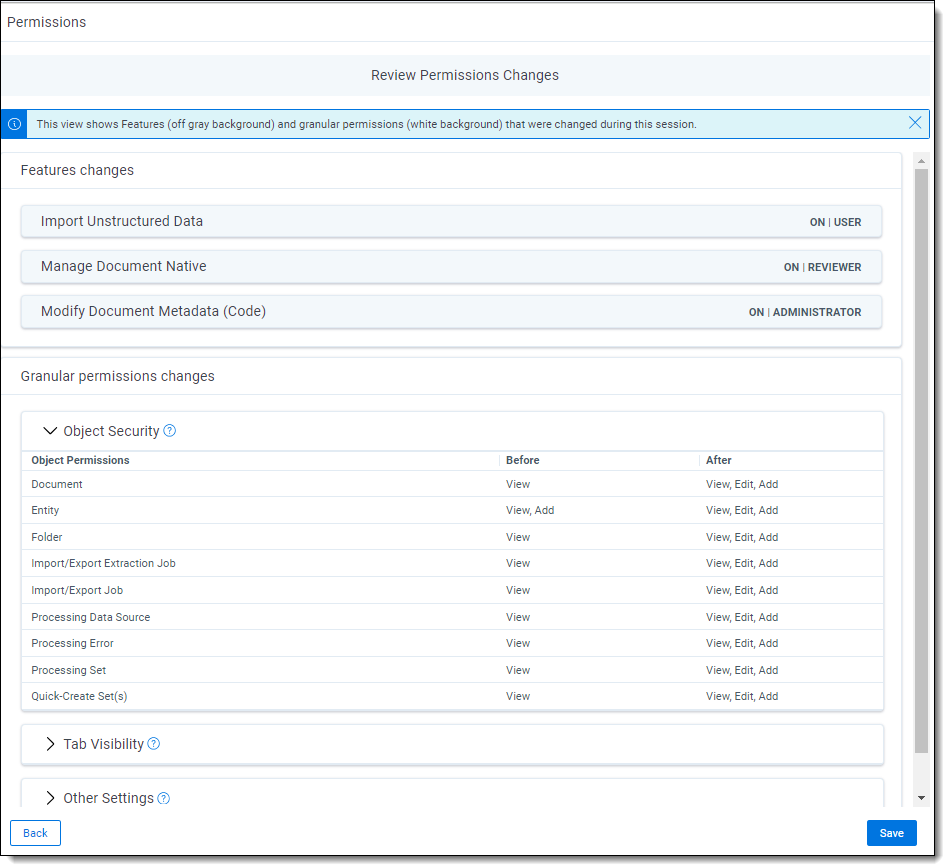Click Document's After value 'View, Edit, Add'

(742, 484)
